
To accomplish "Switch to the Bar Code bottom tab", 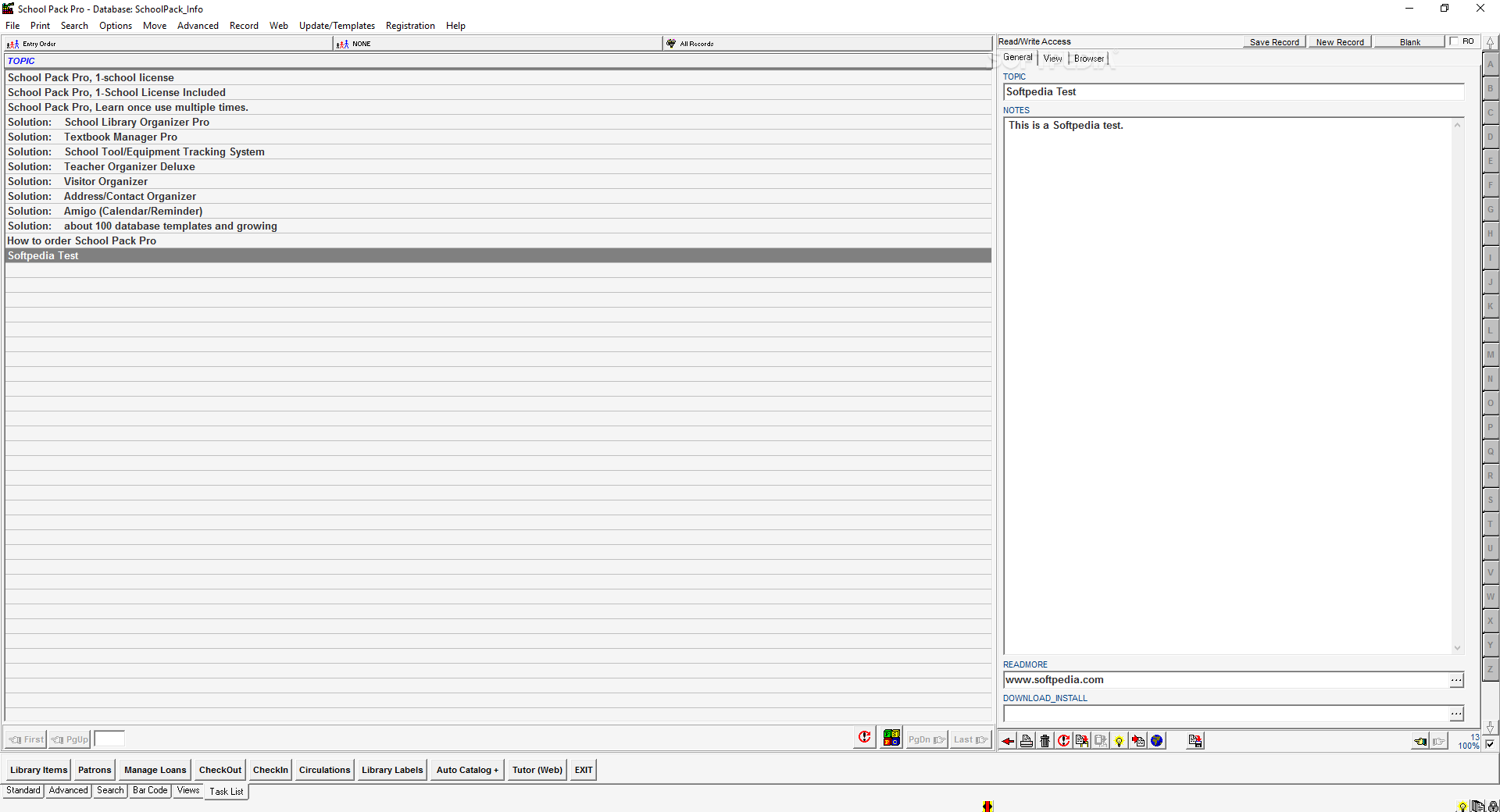I will [x=150, y=790].
